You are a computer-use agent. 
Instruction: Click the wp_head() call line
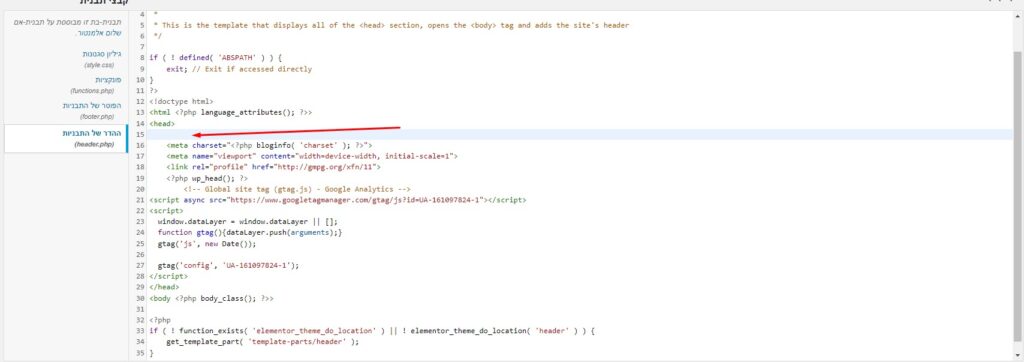[x=207, y=178]
